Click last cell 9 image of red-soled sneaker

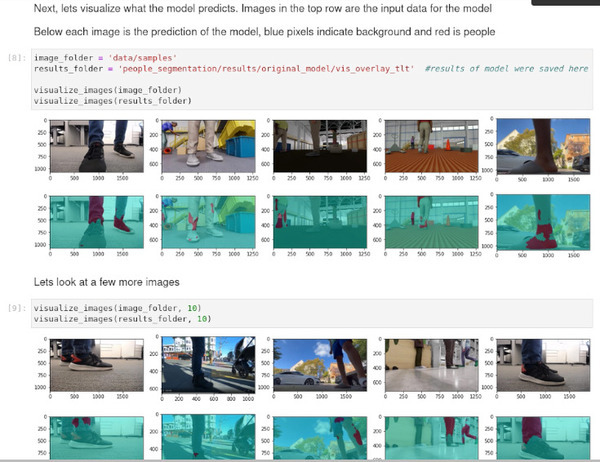click(x=541, y=364)
